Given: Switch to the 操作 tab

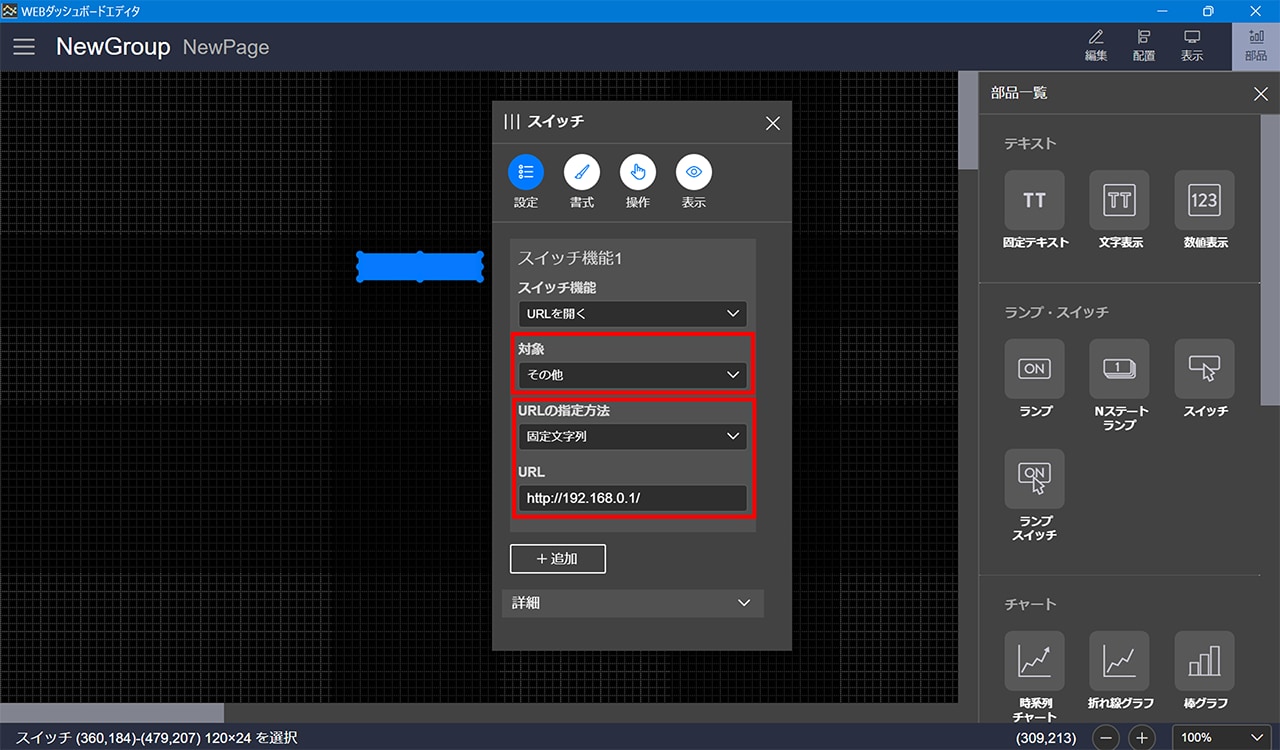Looking at the screenshot, I should [x=637, y=173].
